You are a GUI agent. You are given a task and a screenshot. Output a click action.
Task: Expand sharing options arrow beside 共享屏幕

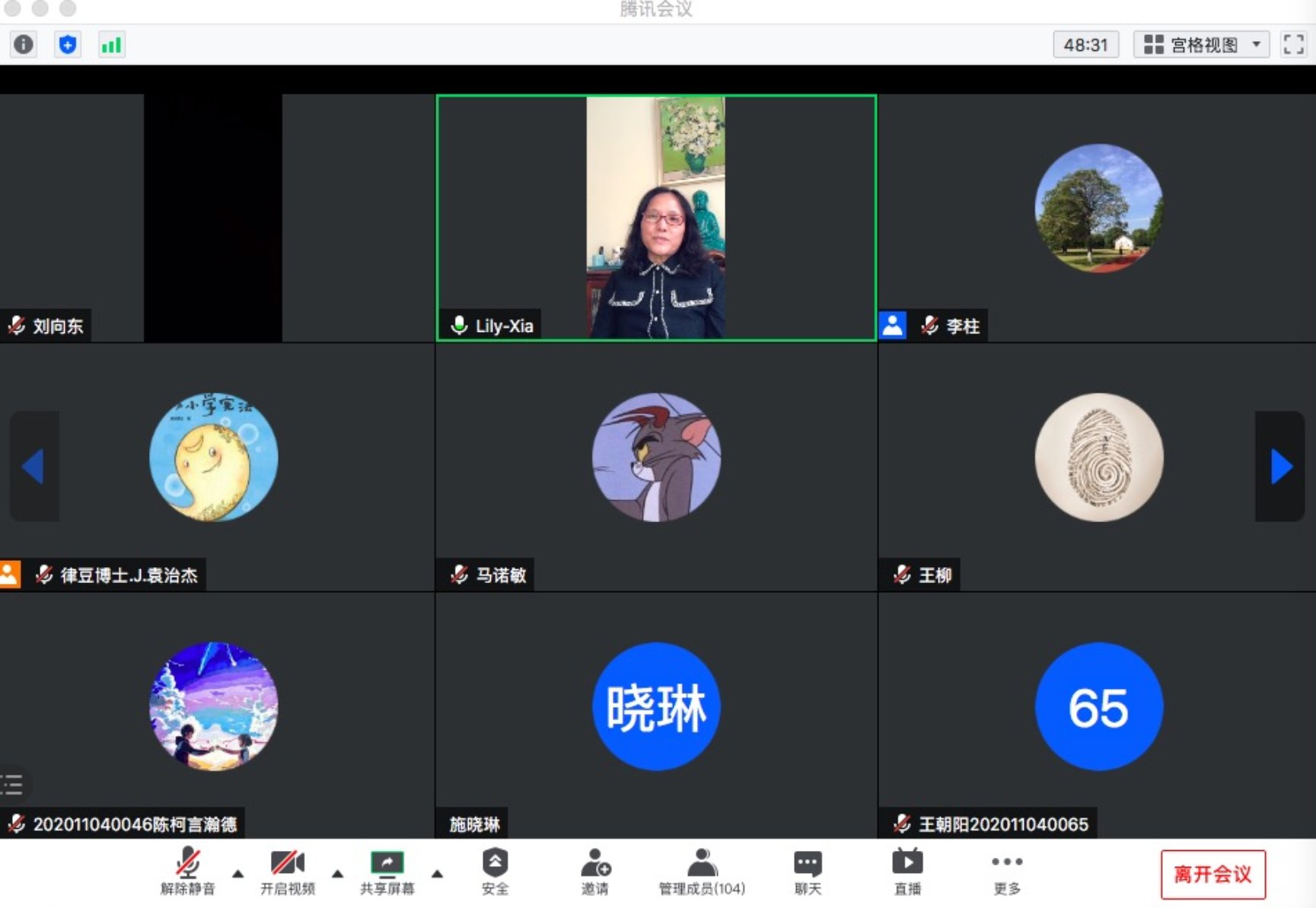coord(438,875)
